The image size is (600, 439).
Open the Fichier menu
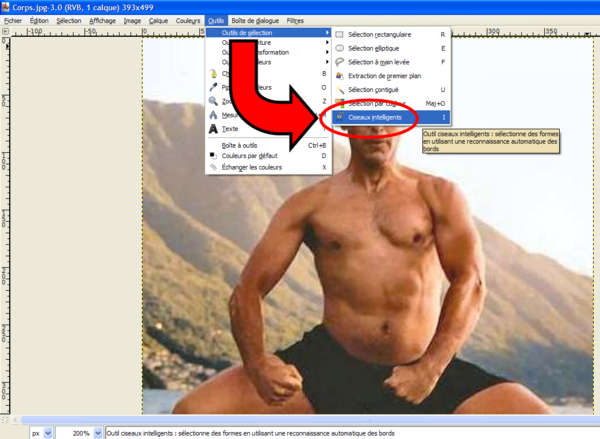tap(13, 21)
